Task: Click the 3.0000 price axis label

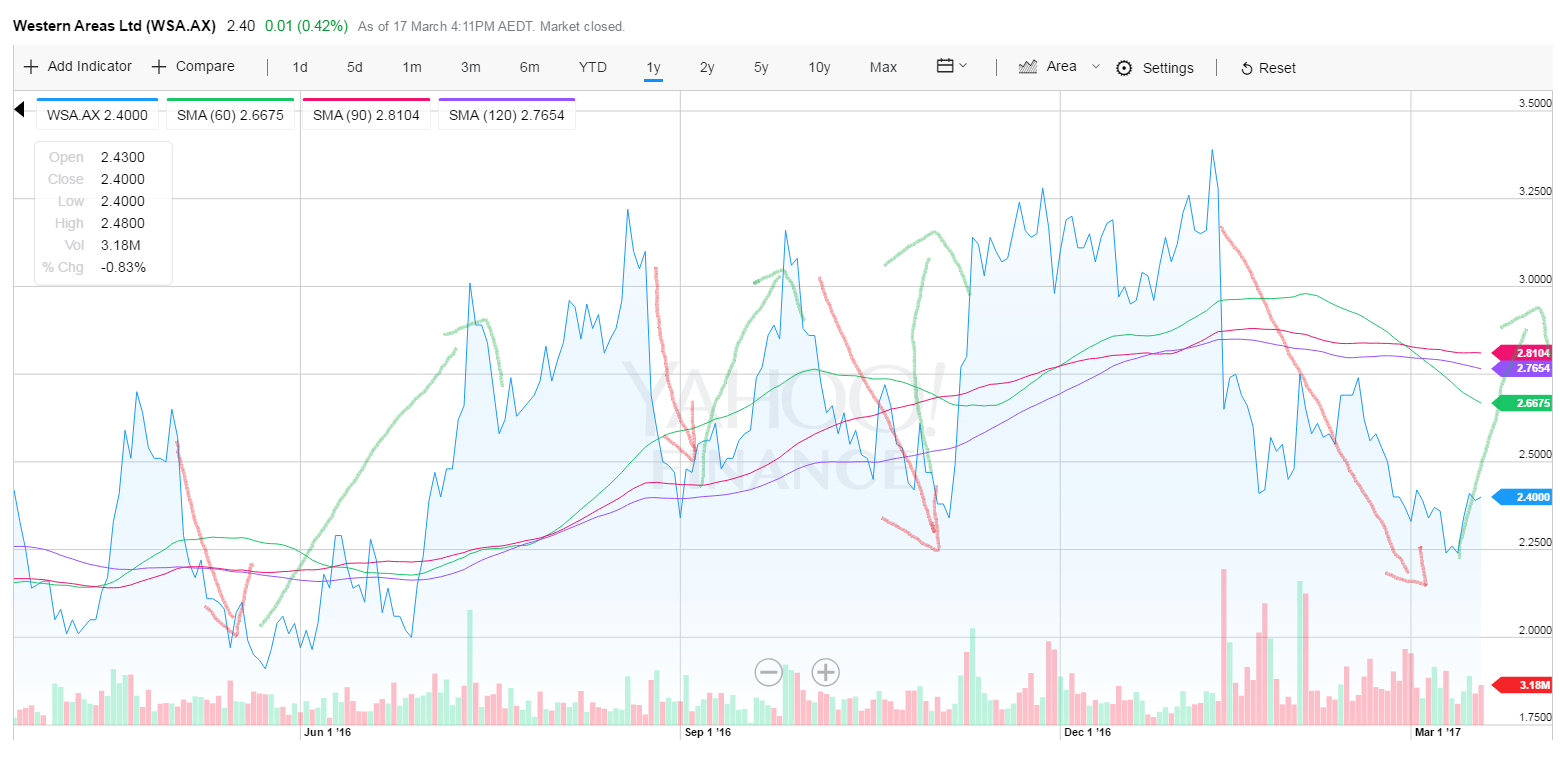Action: click(x=1535, y=280)
